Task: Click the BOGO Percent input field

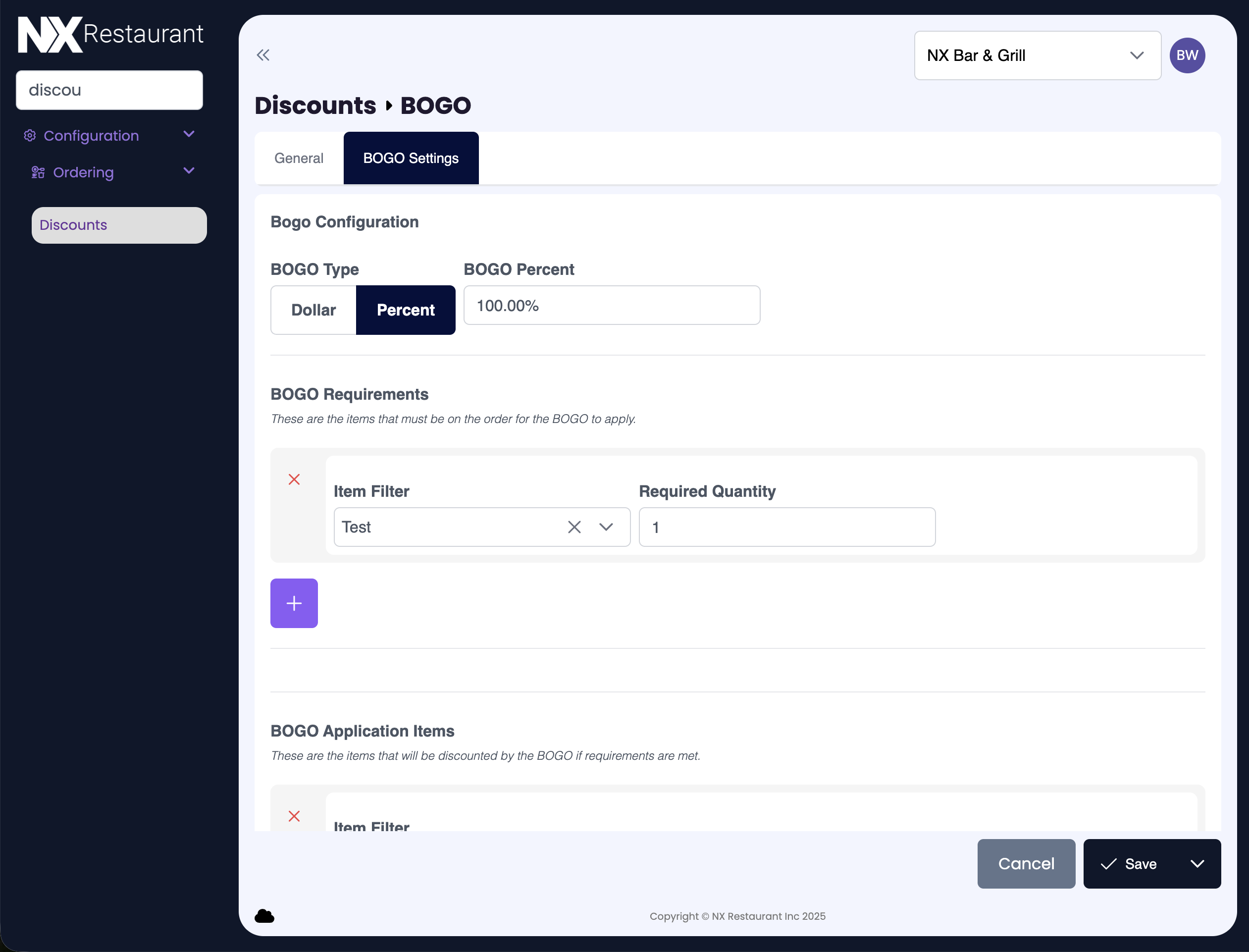Action: coord(611,306)
